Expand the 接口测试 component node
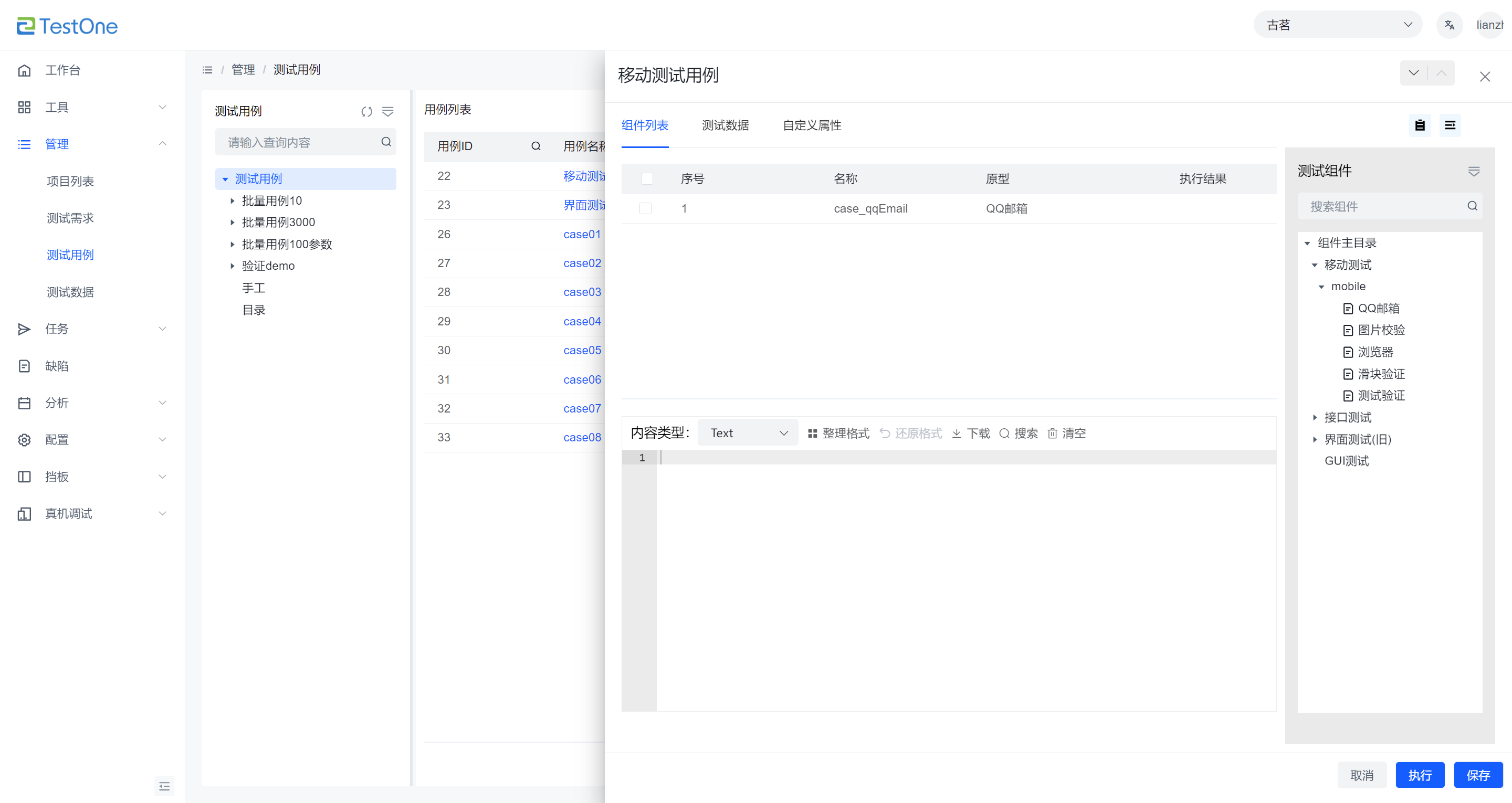1512x803 pixels. (1314, 418)
